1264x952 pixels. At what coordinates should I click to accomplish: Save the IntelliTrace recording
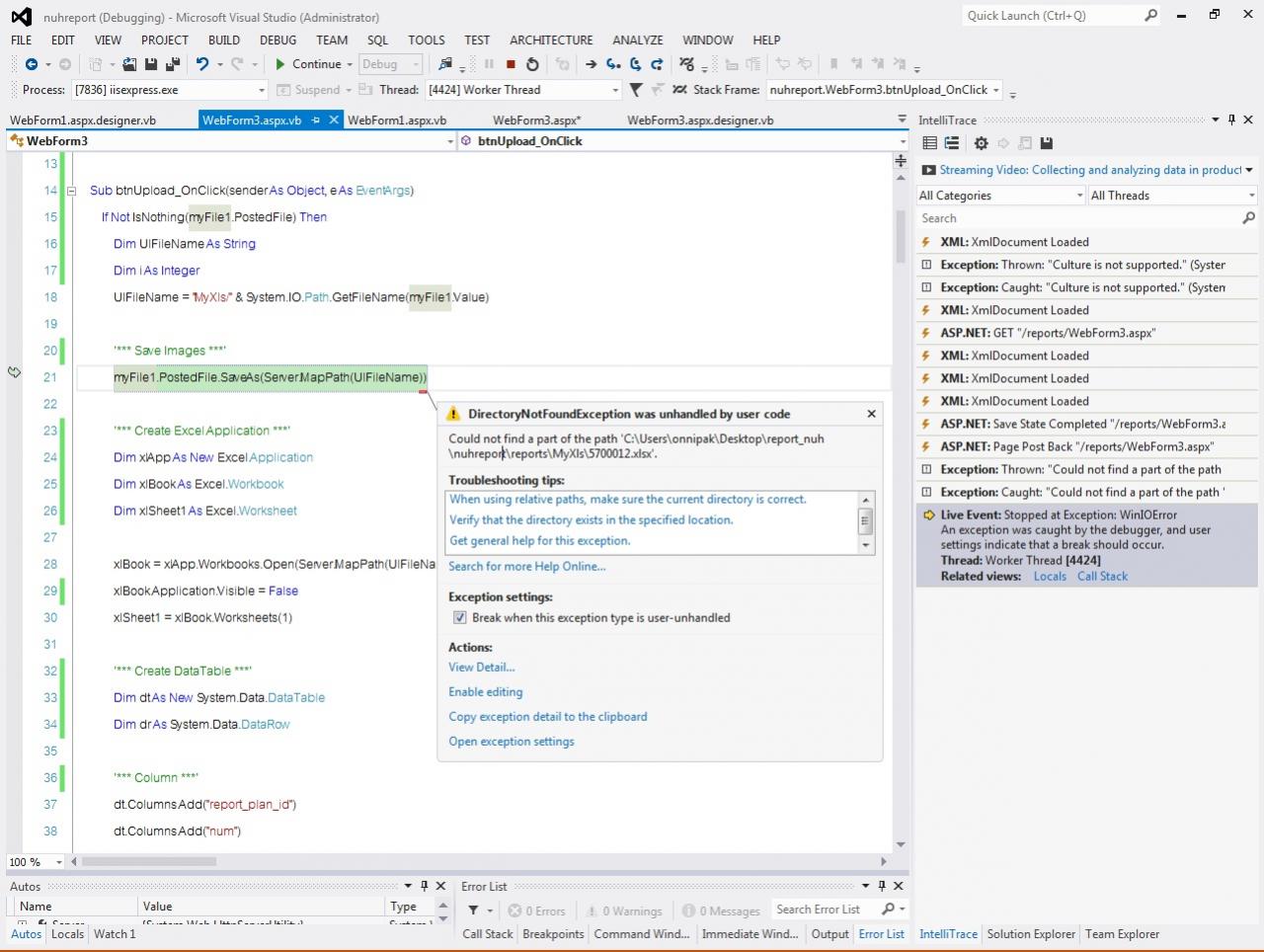tap(1047, 143)
